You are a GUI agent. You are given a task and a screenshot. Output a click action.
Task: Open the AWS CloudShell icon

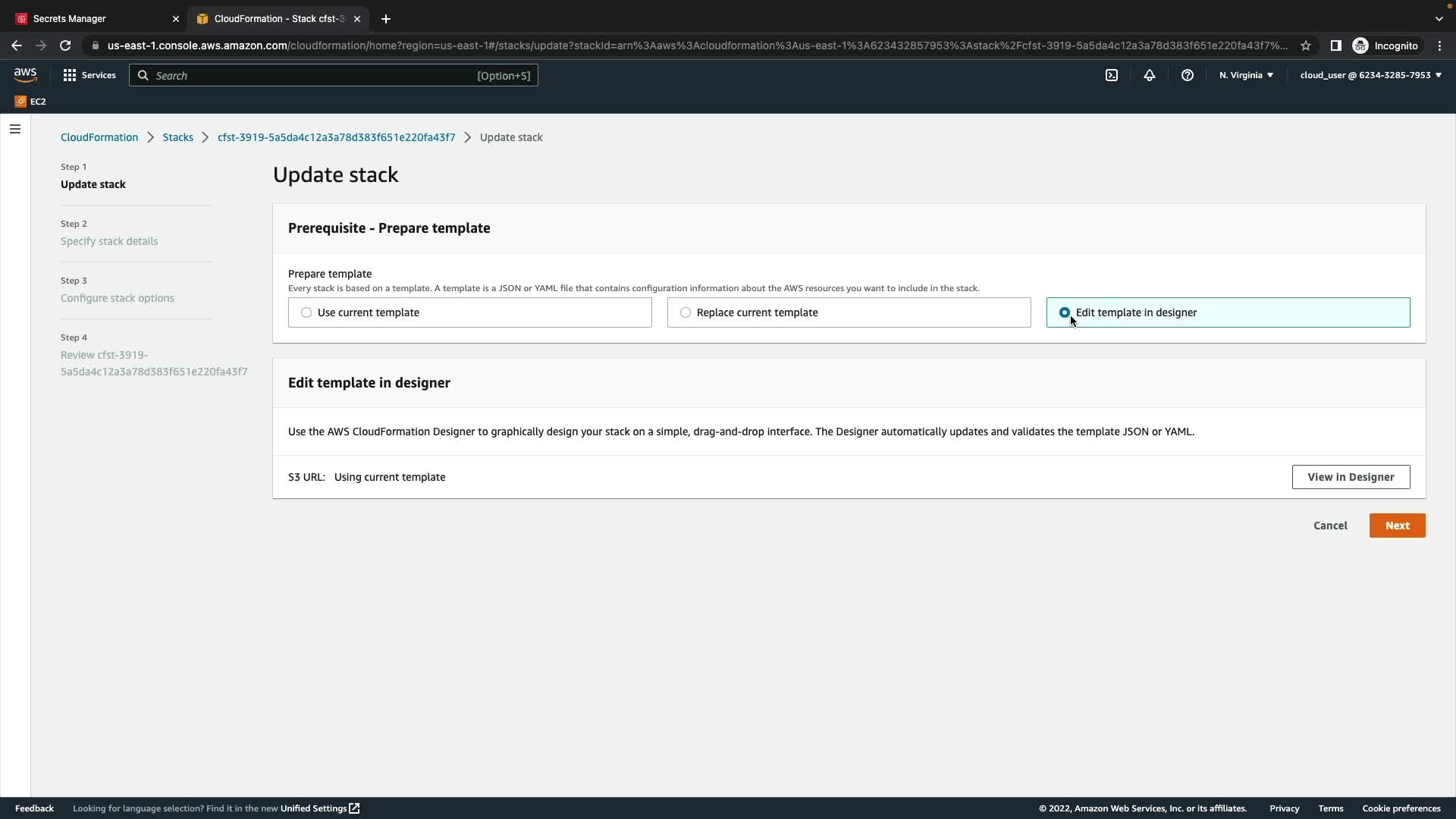1112,75
